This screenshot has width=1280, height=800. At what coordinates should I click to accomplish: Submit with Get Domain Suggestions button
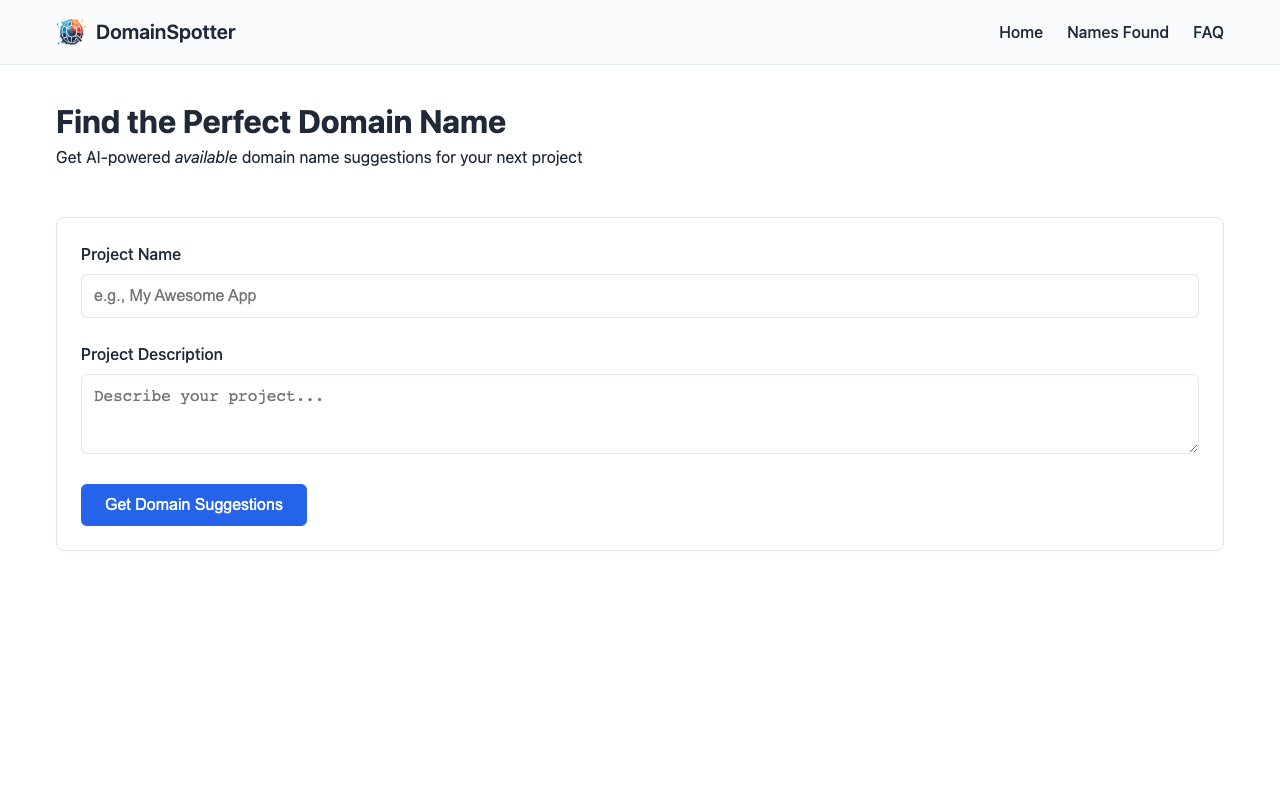click(x=194, y=505)
